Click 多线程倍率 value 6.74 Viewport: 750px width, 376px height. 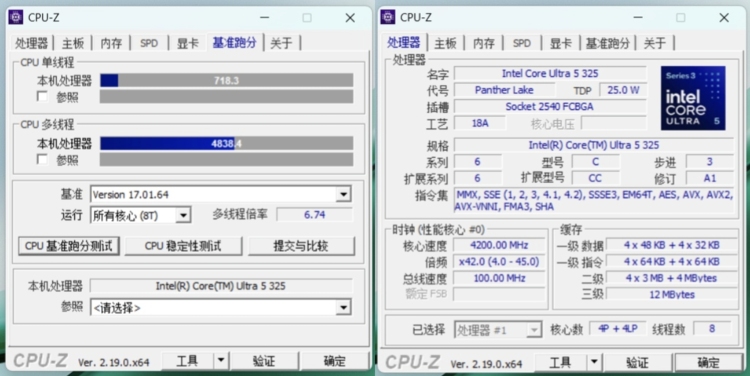coord(314,215)
